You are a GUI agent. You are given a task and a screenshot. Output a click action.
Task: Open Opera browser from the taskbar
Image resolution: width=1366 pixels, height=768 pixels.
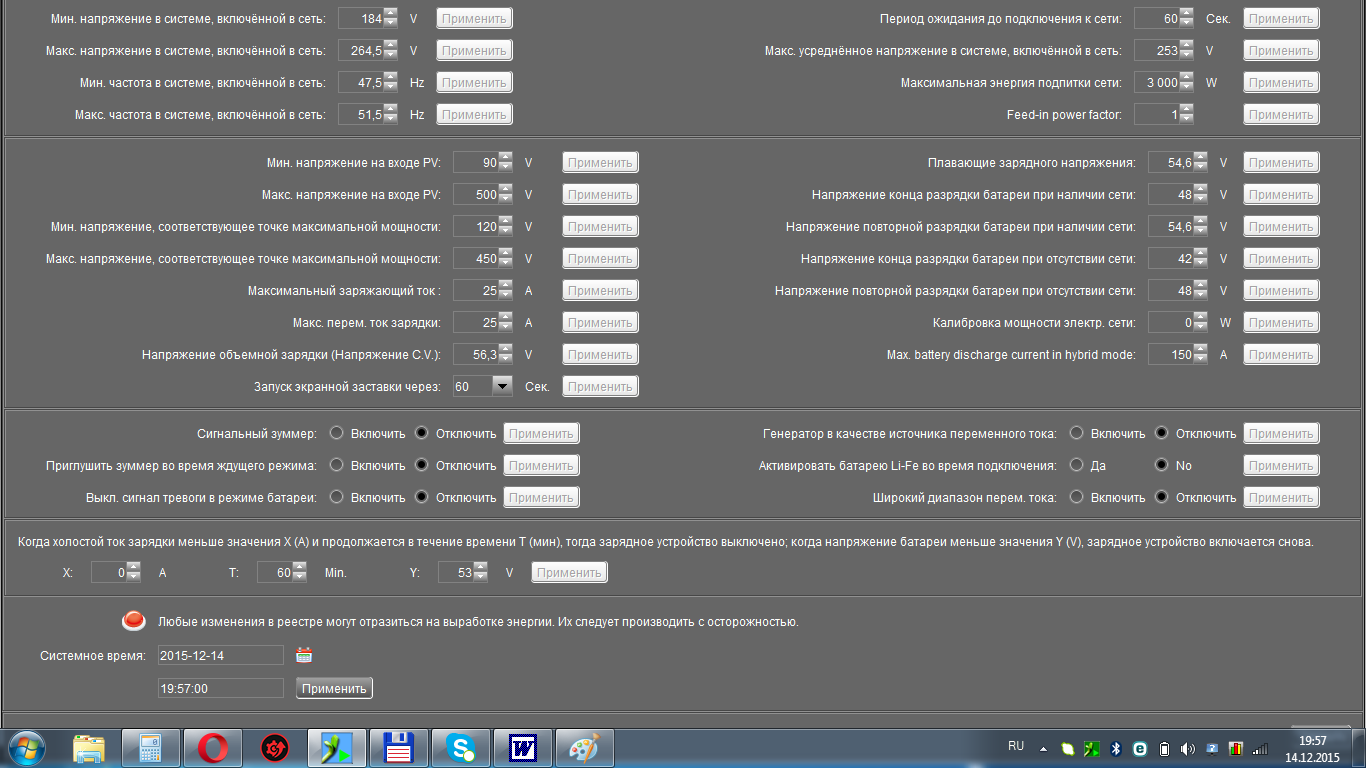click(212, 748)
